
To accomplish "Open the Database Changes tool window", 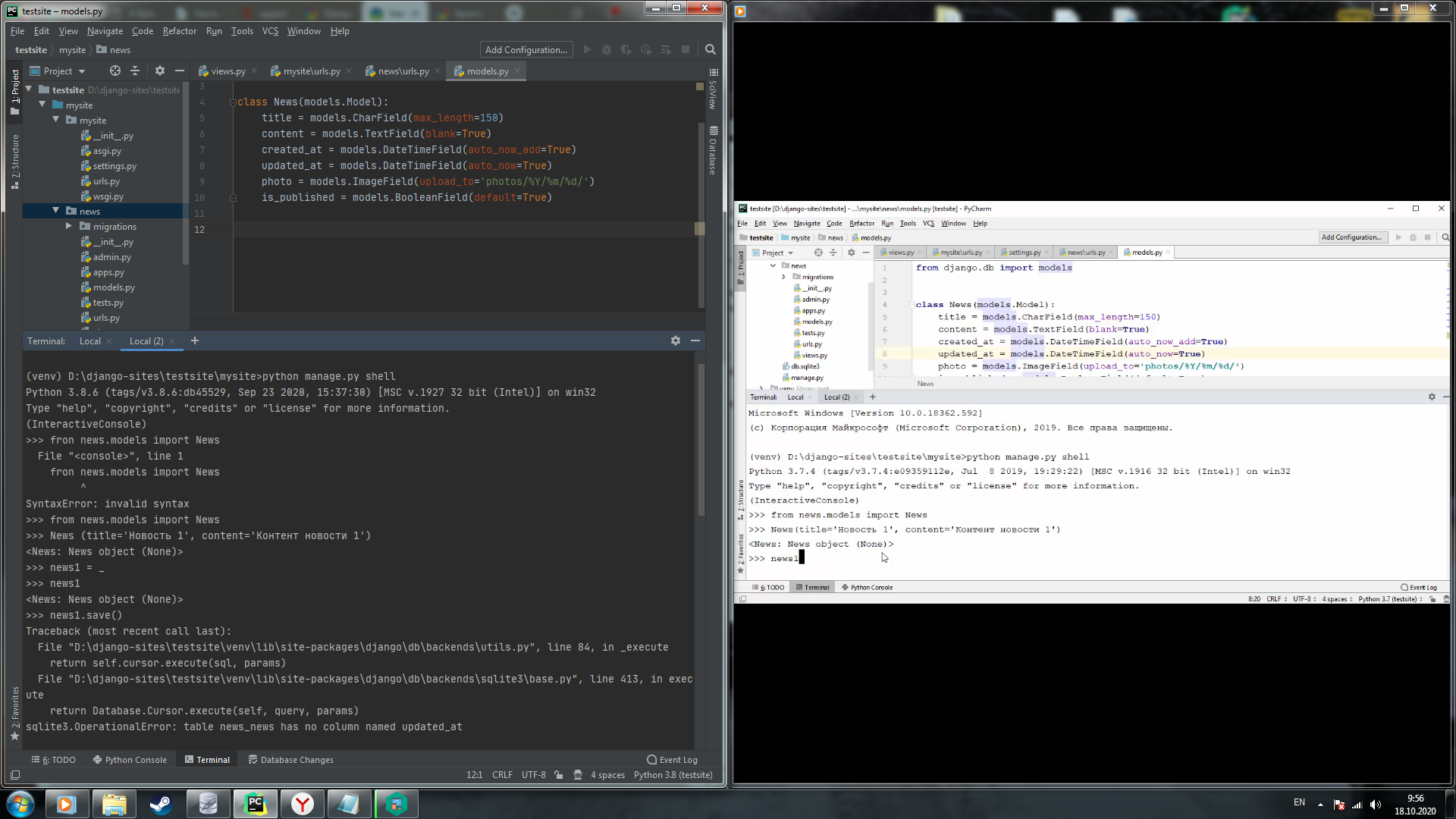I will [290, 760].
